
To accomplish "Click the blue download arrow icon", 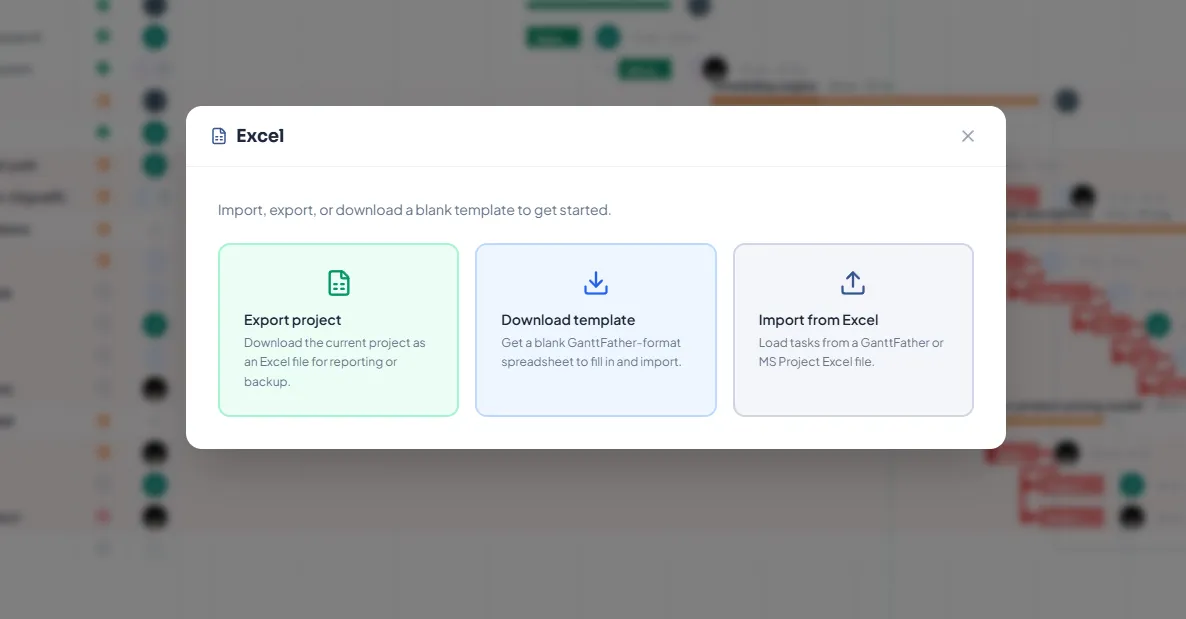I will pyautogui.click(x=596, y=283).
